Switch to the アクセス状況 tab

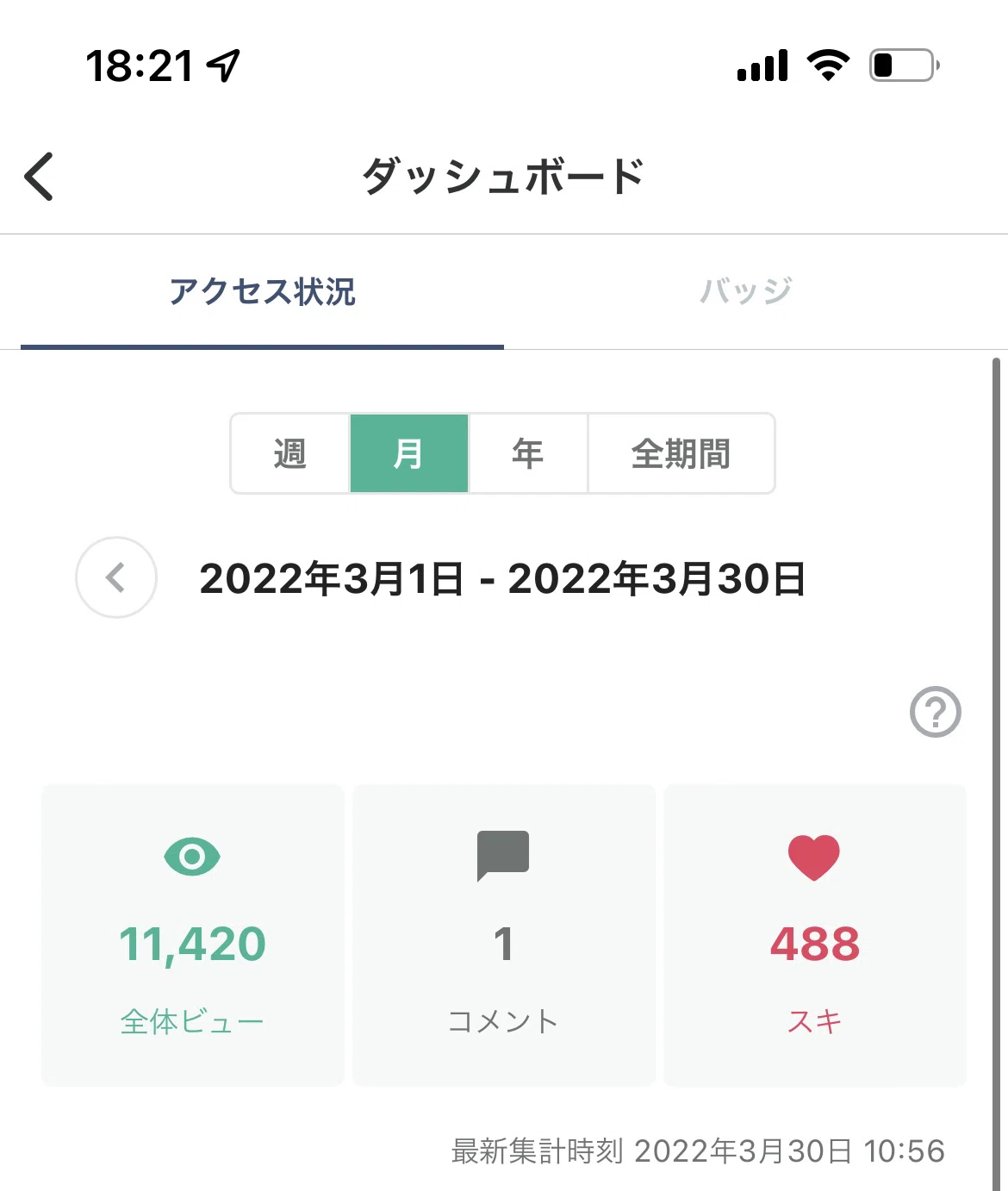[x=262, y=291]
